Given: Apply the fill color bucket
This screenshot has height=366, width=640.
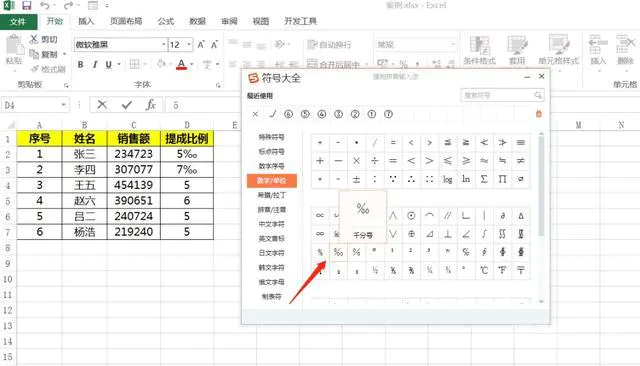Looking at the screenshot, I should coord(161,64).
